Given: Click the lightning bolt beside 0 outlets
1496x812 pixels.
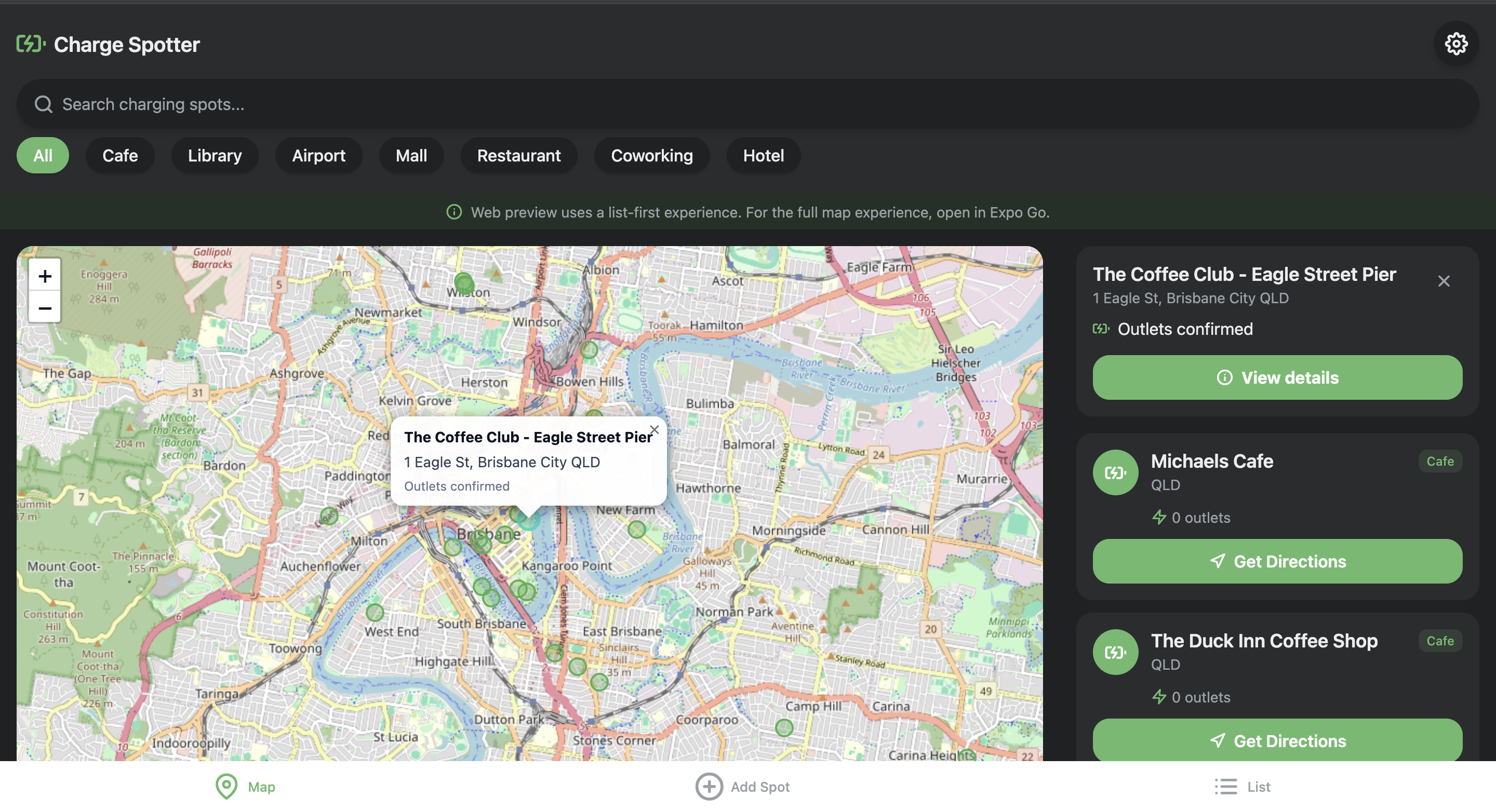Looking at the screenshot, I should tap(1159, 517).
